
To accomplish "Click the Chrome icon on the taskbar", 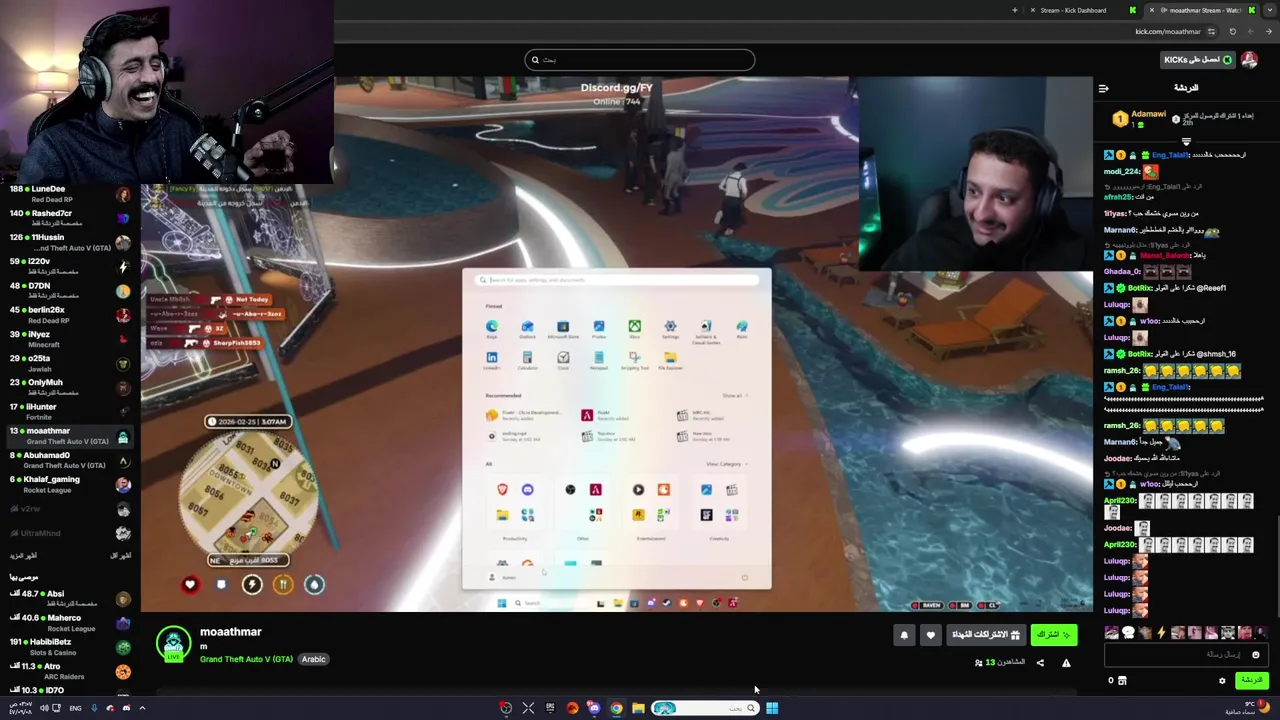I will tap(616, 708).
